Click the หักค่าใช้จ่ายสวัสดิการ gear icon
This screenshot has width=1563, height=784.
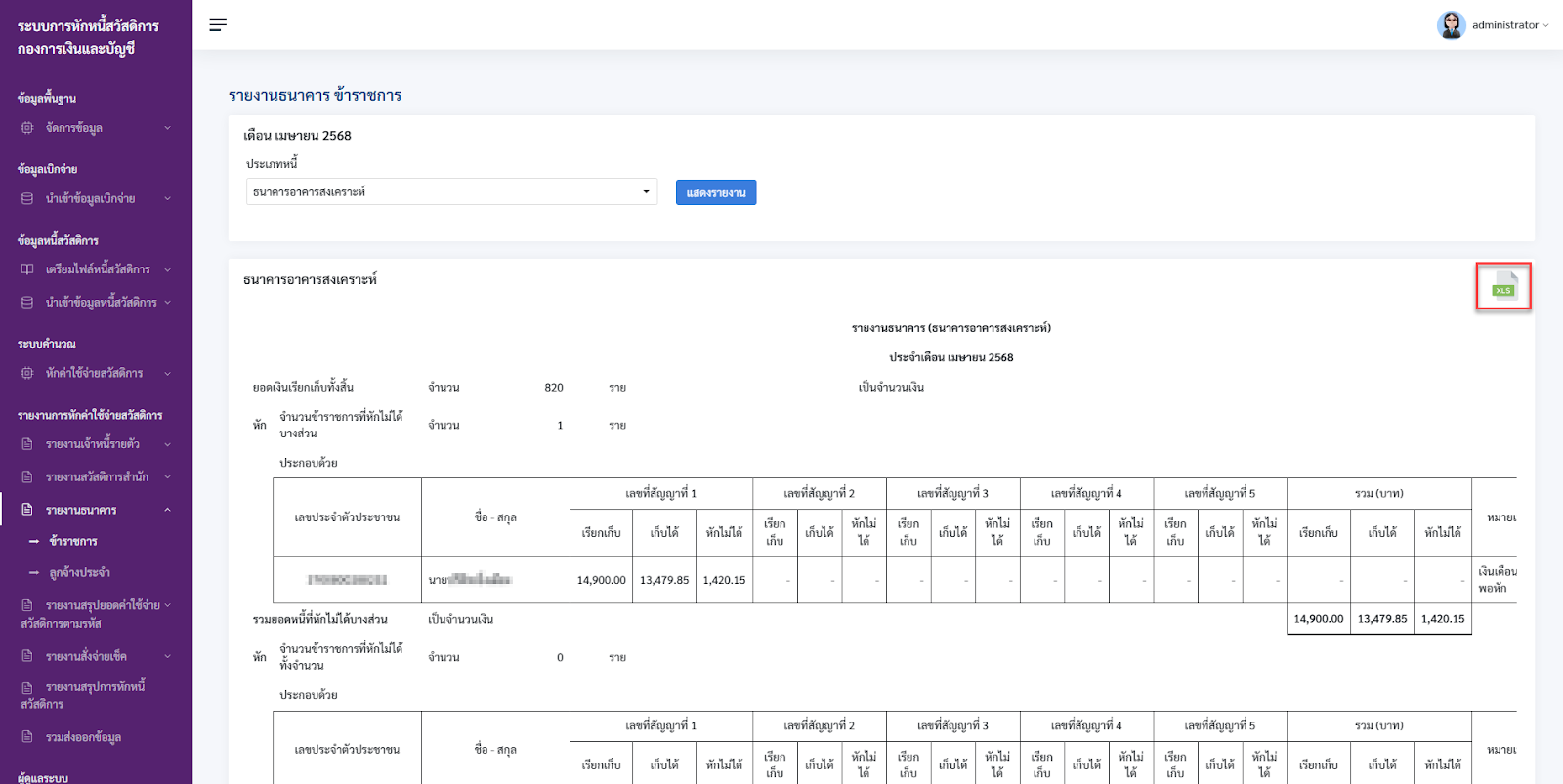coord(27,373)
